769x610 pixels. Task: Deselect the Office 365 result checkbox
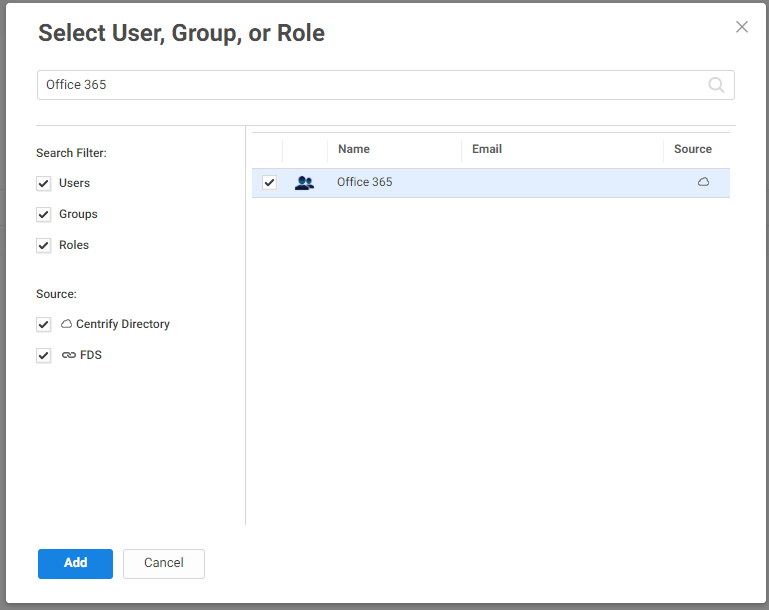[x=269, y=182]
